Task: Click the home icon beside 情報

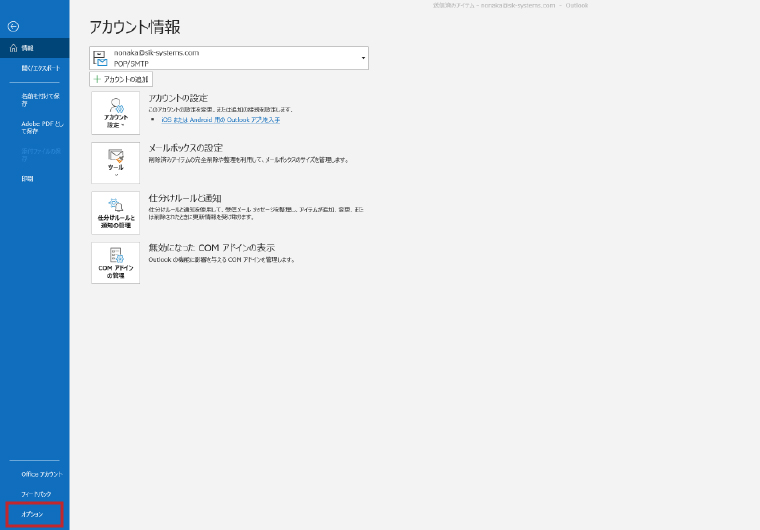Action: pyautogui.click(x=13, y=48)
